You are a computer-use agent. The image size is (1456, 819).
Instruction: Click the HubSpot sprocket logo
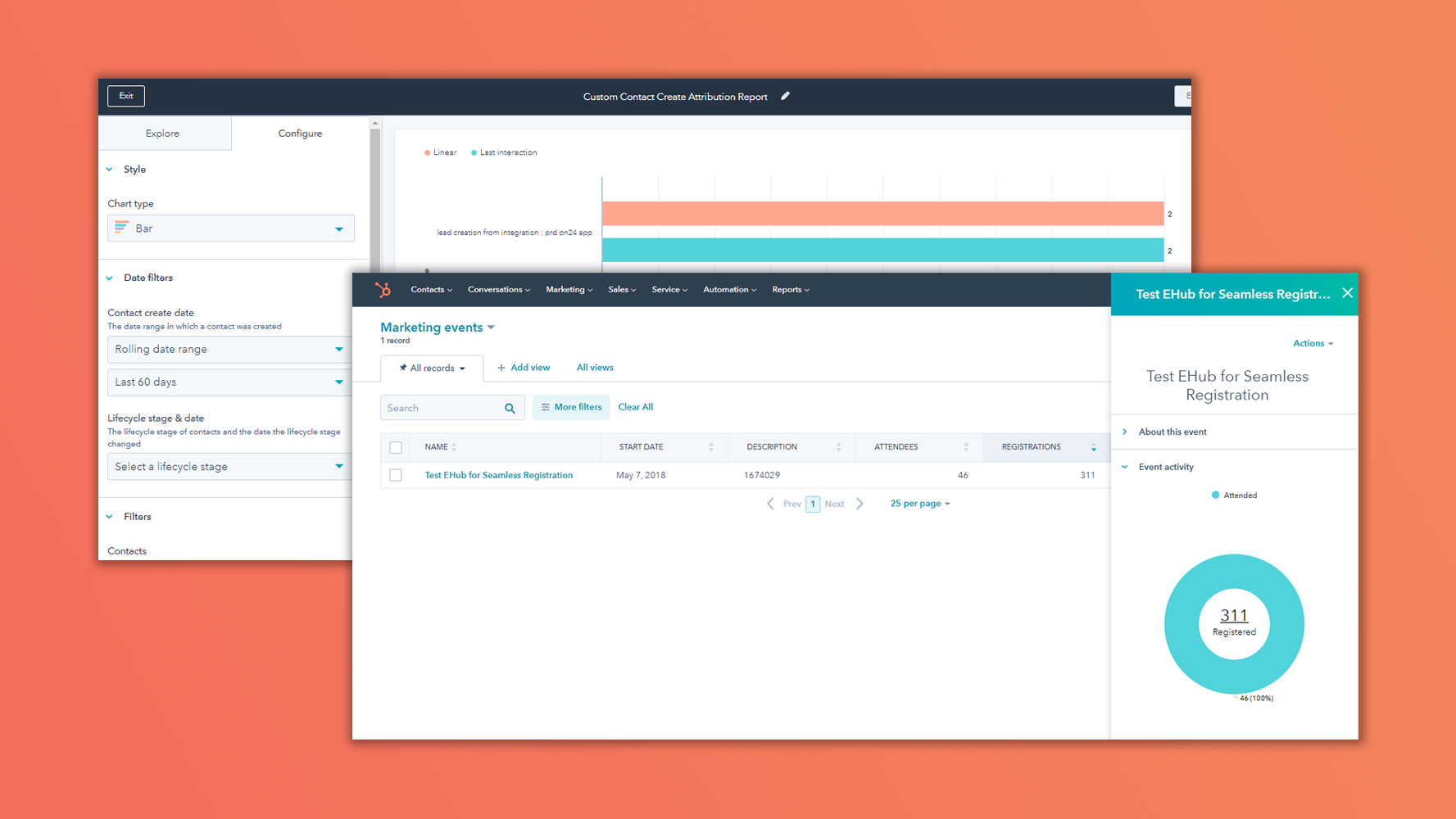coord(383,289)
